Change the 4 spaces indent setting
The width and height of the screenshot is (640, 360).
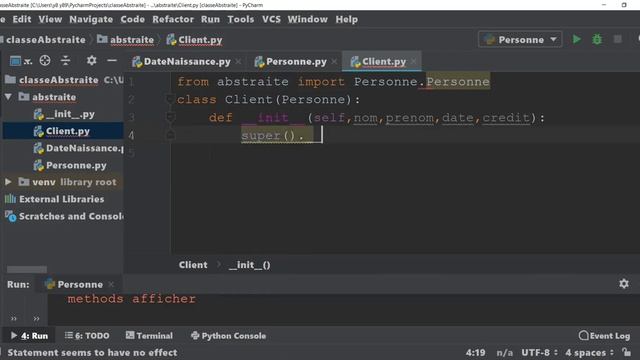pyautogui.click(x=589, y=352)
